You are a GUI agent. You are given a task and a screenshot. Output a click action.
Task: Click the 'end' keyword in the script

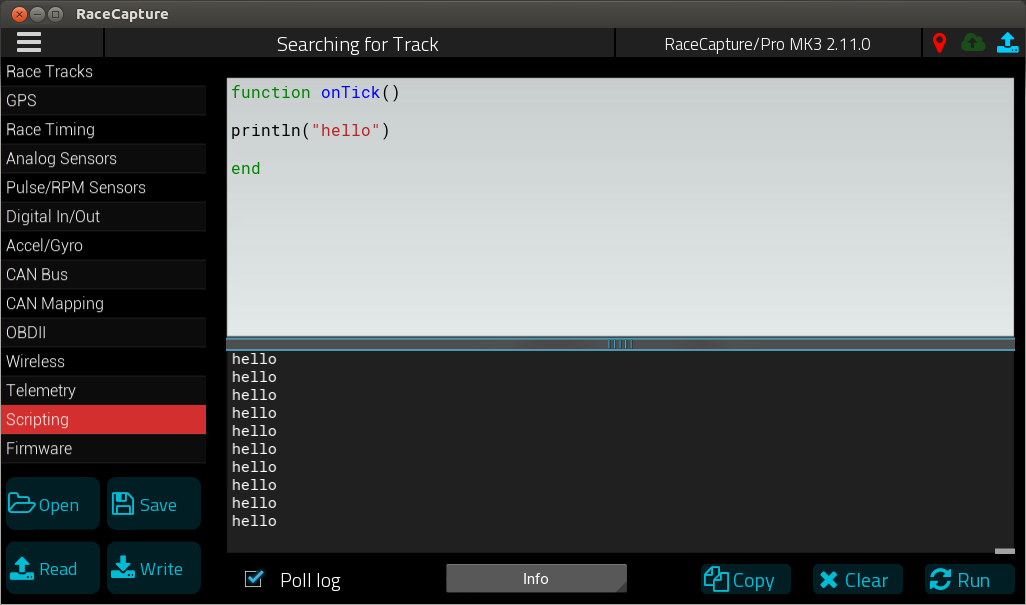click(246, 169)
